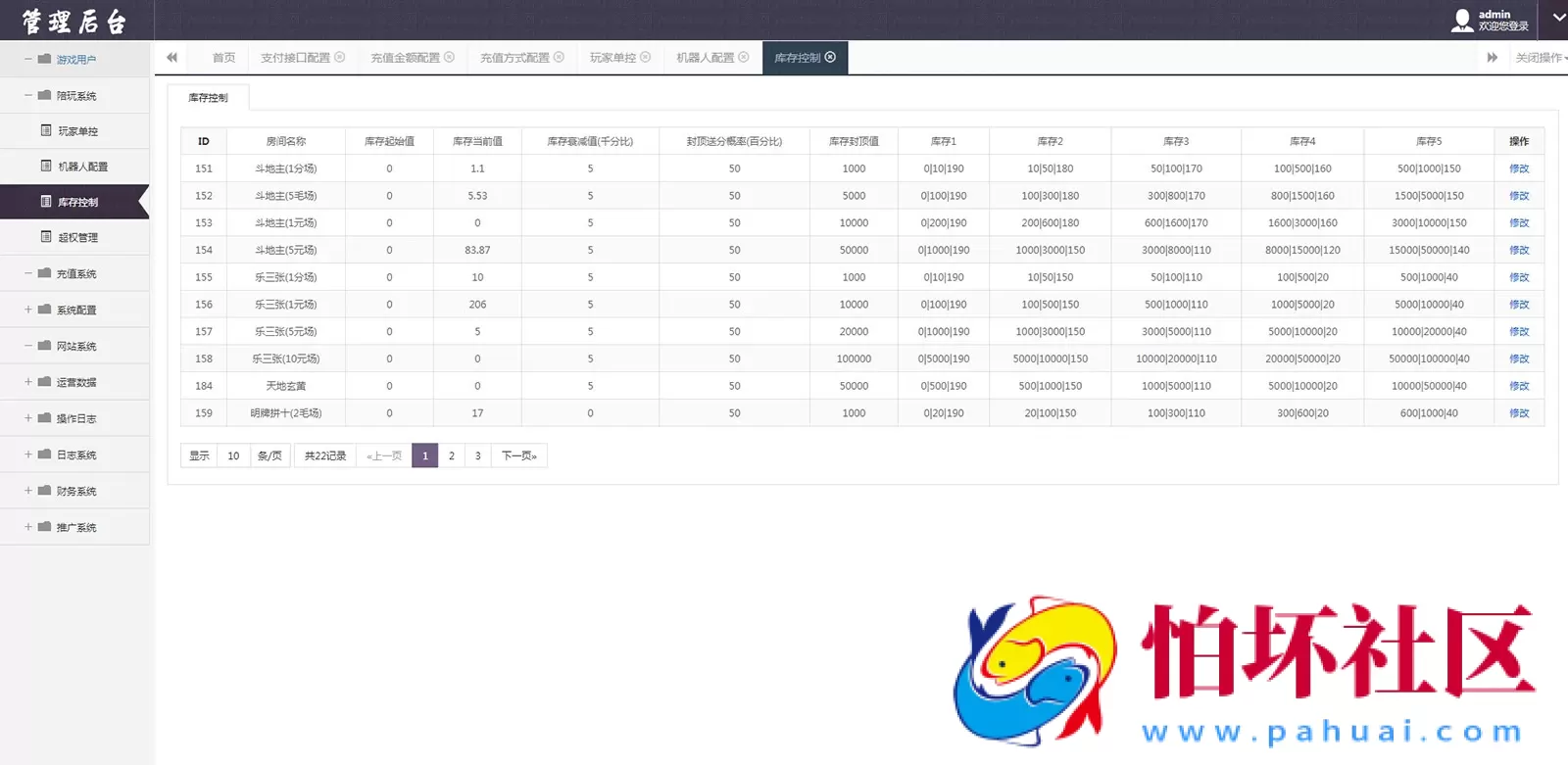Click the double-right arrow to scroll tabs forward
The height and width of the screenshot is (765, 1568).
pyautogui.click(x=1493, y=58)
